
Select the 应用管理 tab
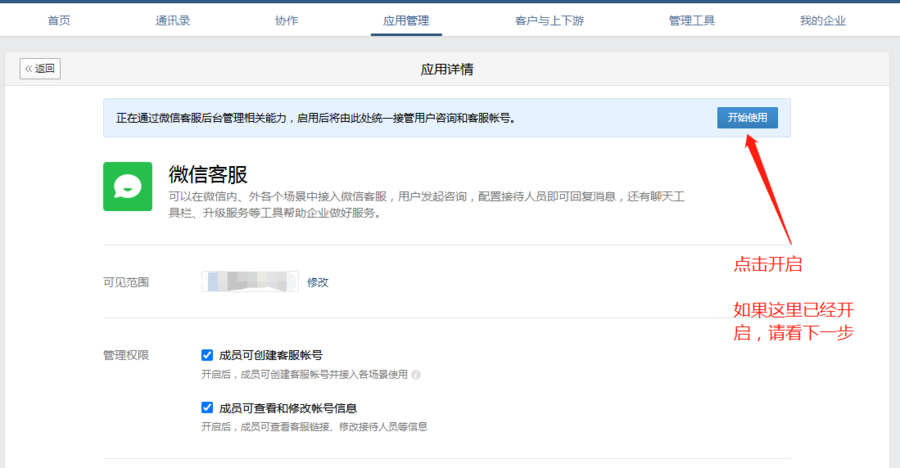pyautogui.click(x=406, y=21)
